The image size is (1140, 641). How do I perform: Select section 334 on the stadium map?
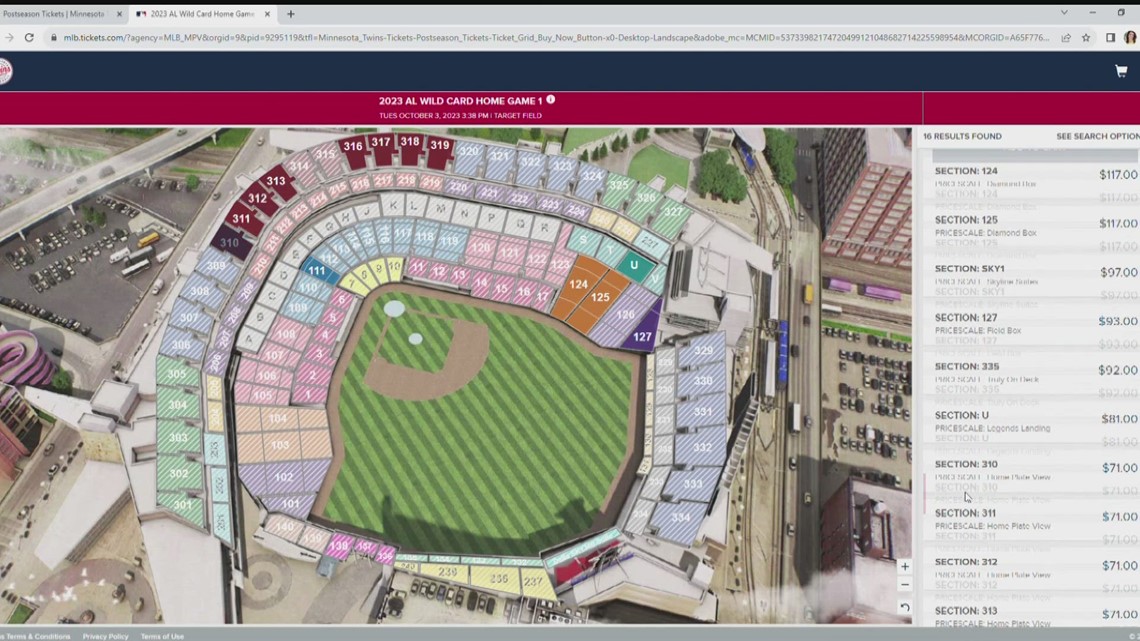681,518
